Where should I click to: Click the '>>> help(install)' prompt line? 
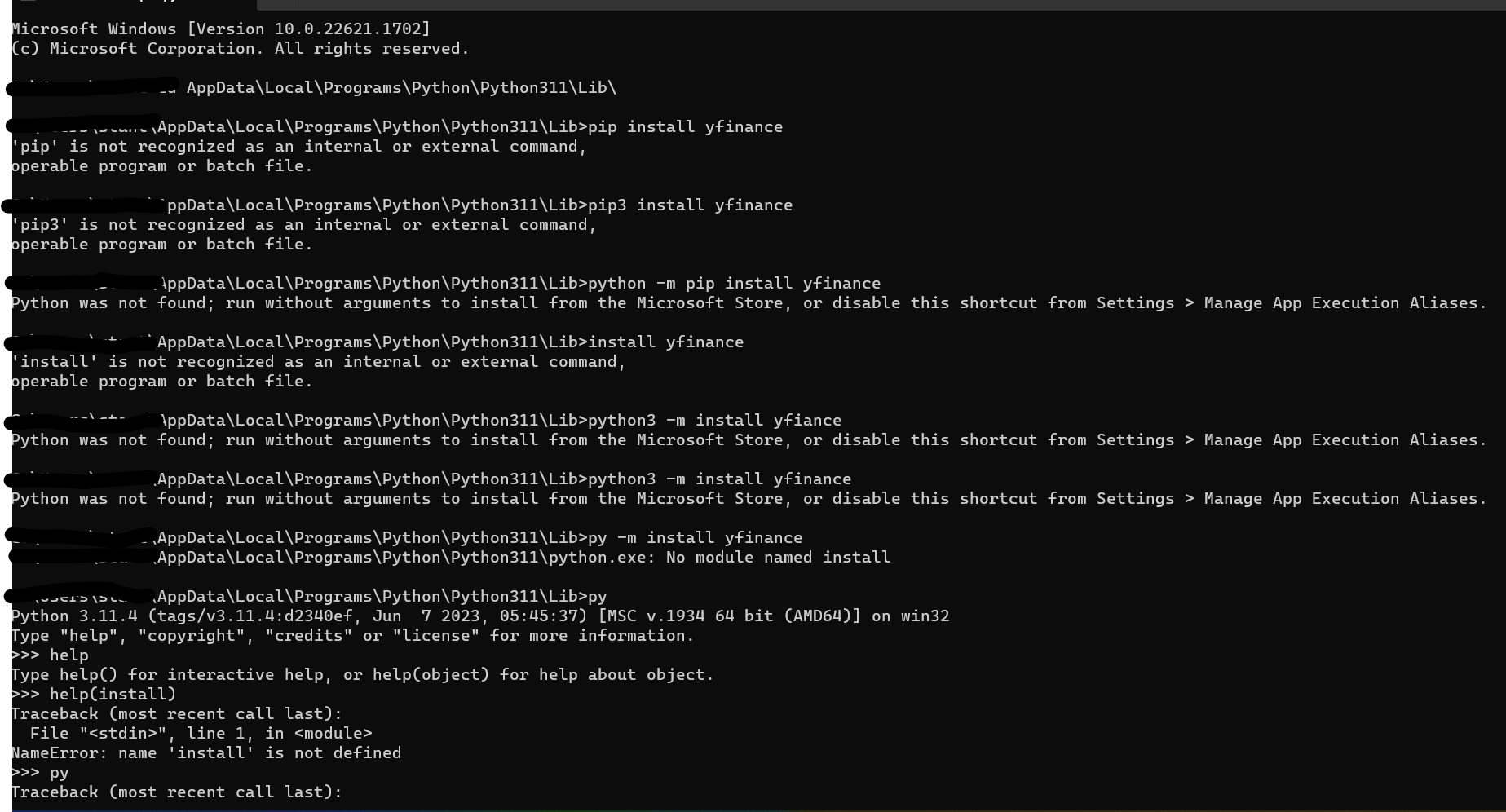click(94, 695)
